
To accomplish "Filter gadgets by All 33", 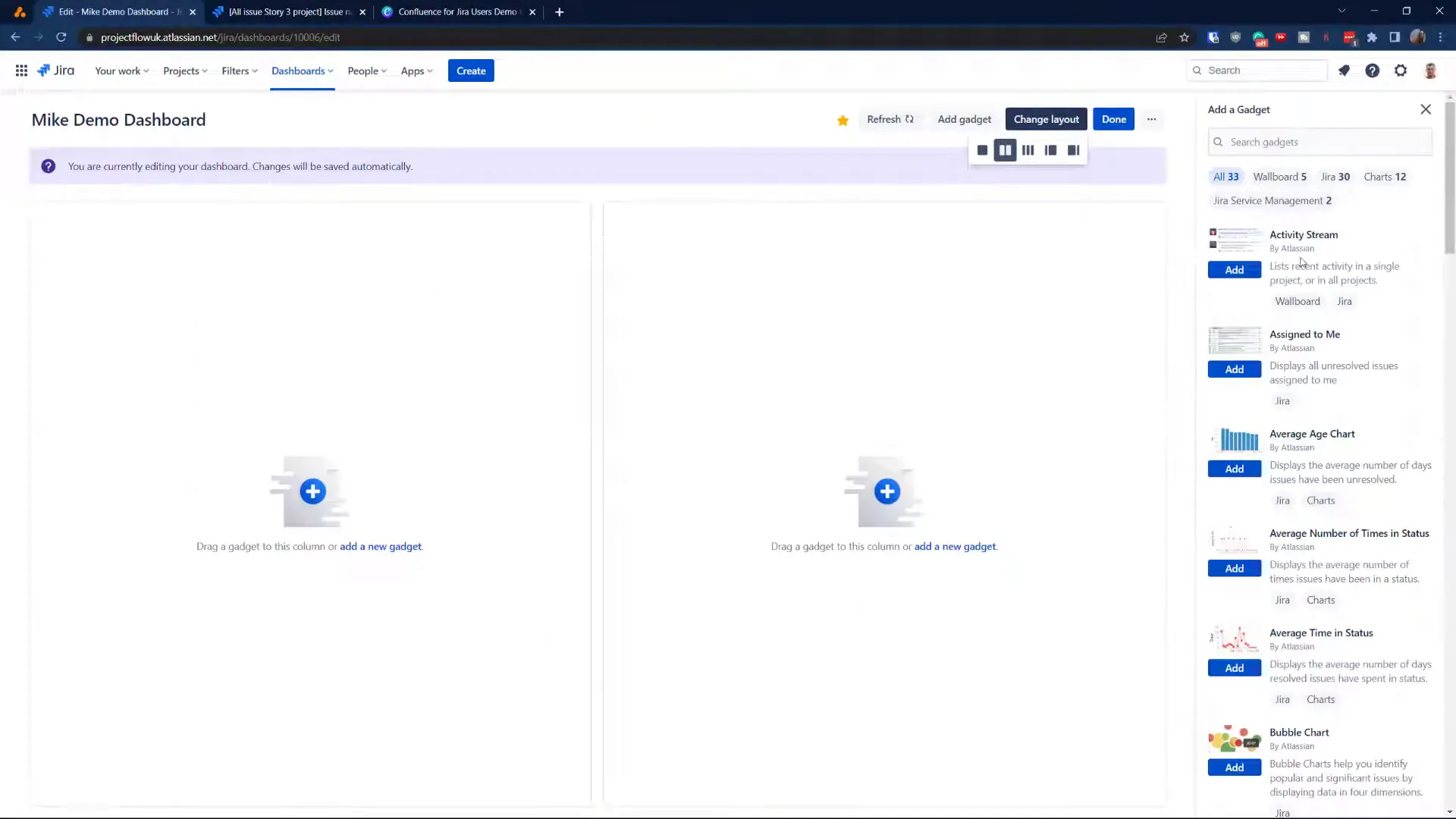I will [x=1225, y=177].
